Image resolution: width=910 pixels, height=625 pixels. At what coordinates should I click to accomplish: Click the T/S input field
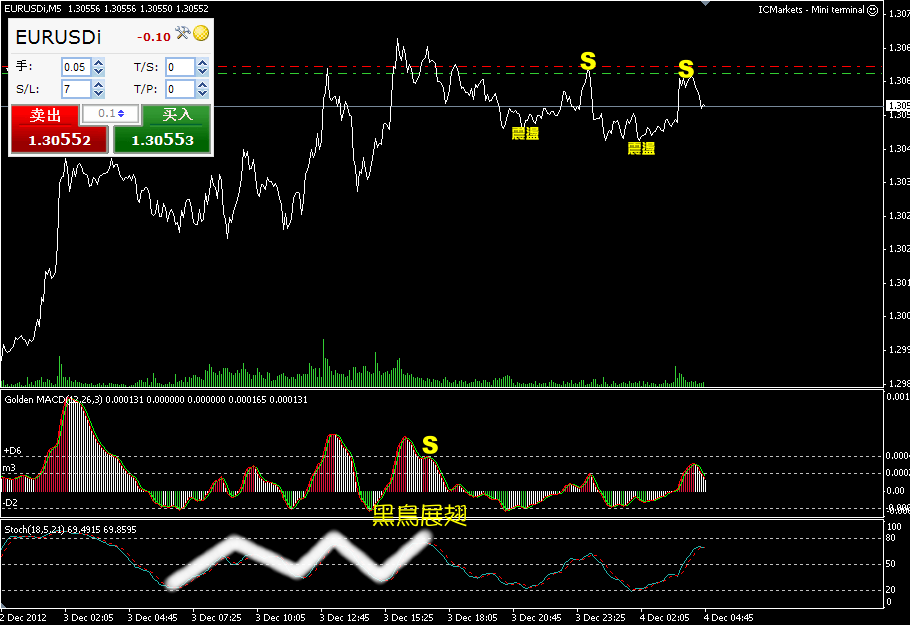pos(180,67)
